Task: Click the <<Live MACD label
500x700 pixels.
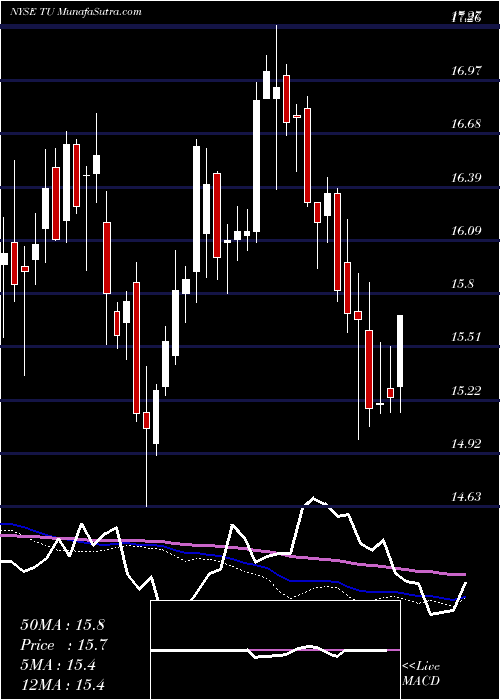Action: 421,673
